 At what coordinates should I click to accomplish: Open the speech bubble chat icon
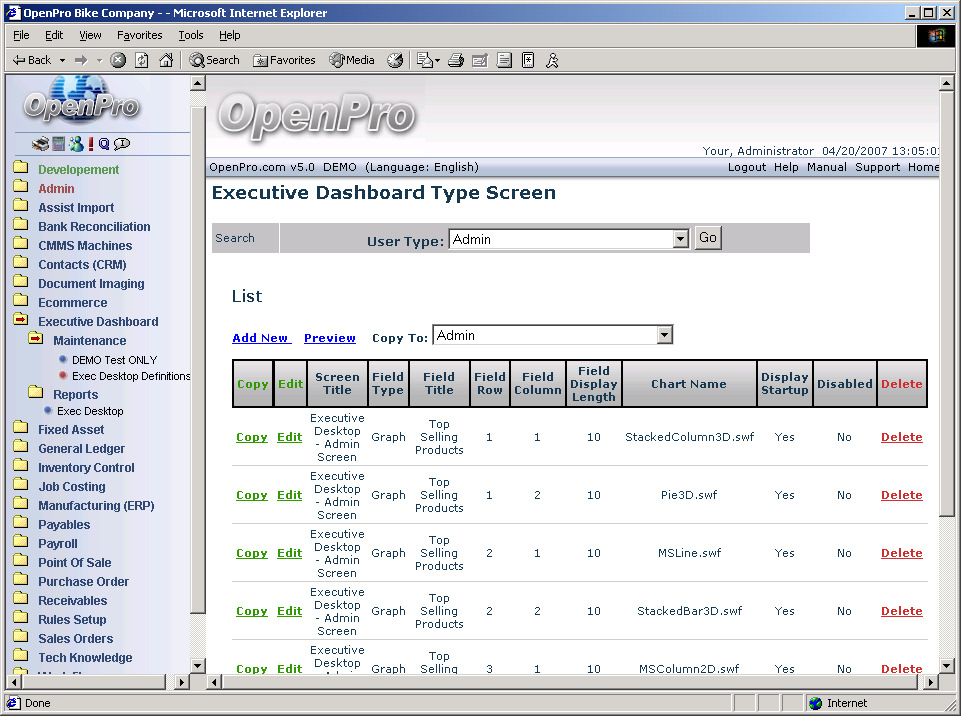coord(122,144)
